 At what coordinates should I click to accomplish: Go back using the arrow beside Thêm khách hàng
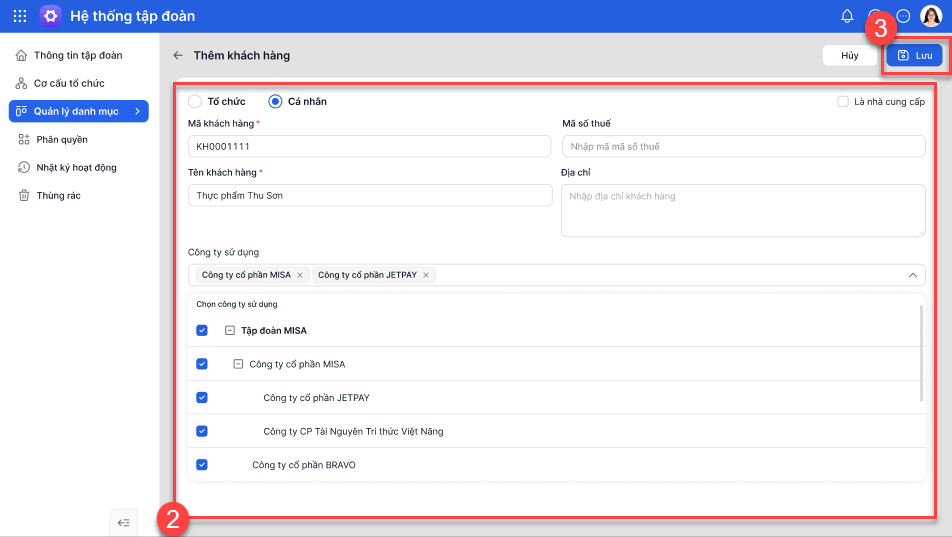[x=178, y=55]
